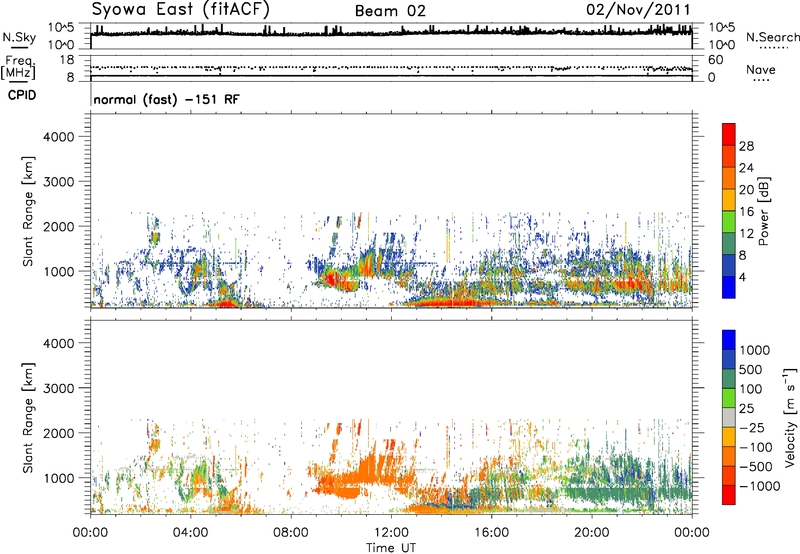Click the "04:00" time tick label
The width and height of the screenshot is (800, 554).
[x=190, y=533]
